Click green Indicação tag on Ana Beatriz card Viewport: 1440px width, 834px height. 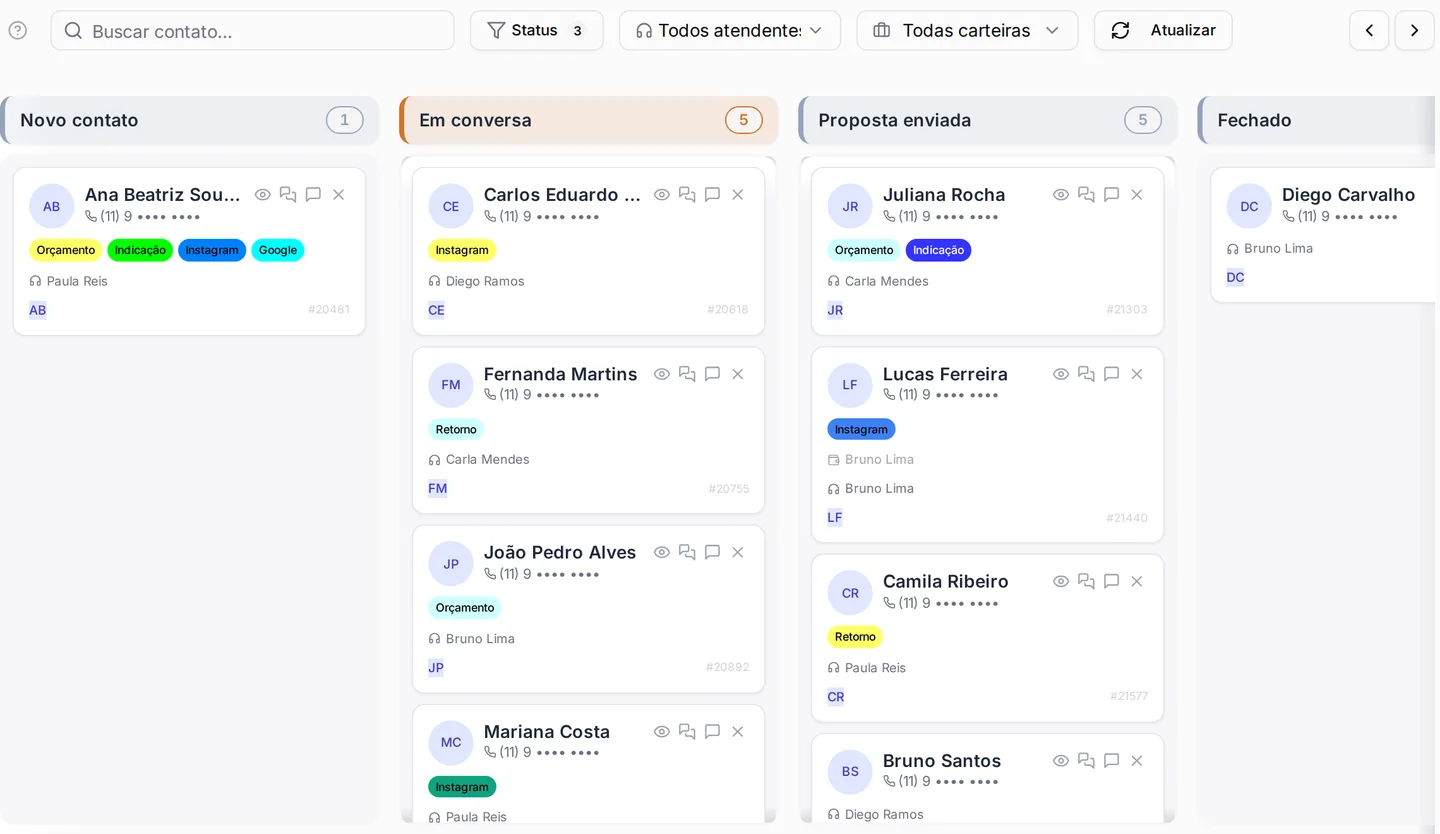[140, 250]
